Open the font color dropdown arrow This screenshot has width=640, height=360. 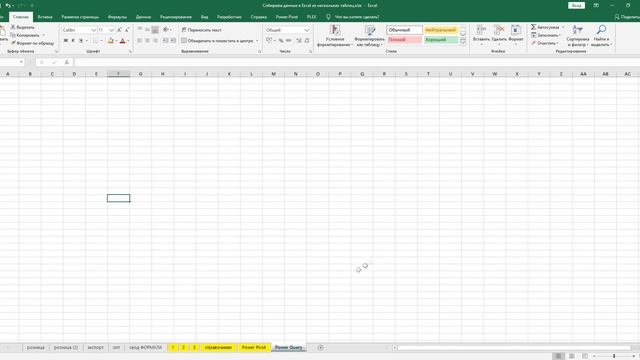click(128, 41)
